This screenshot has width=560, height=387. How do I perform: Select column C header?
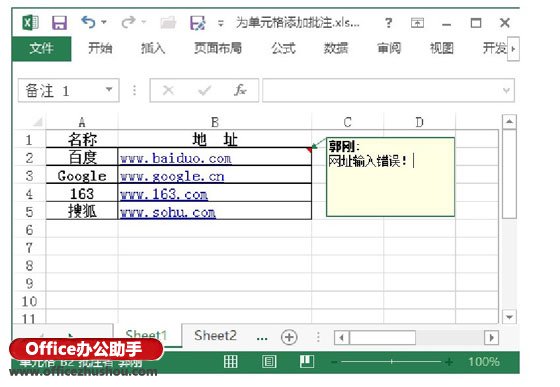(348, 122)
